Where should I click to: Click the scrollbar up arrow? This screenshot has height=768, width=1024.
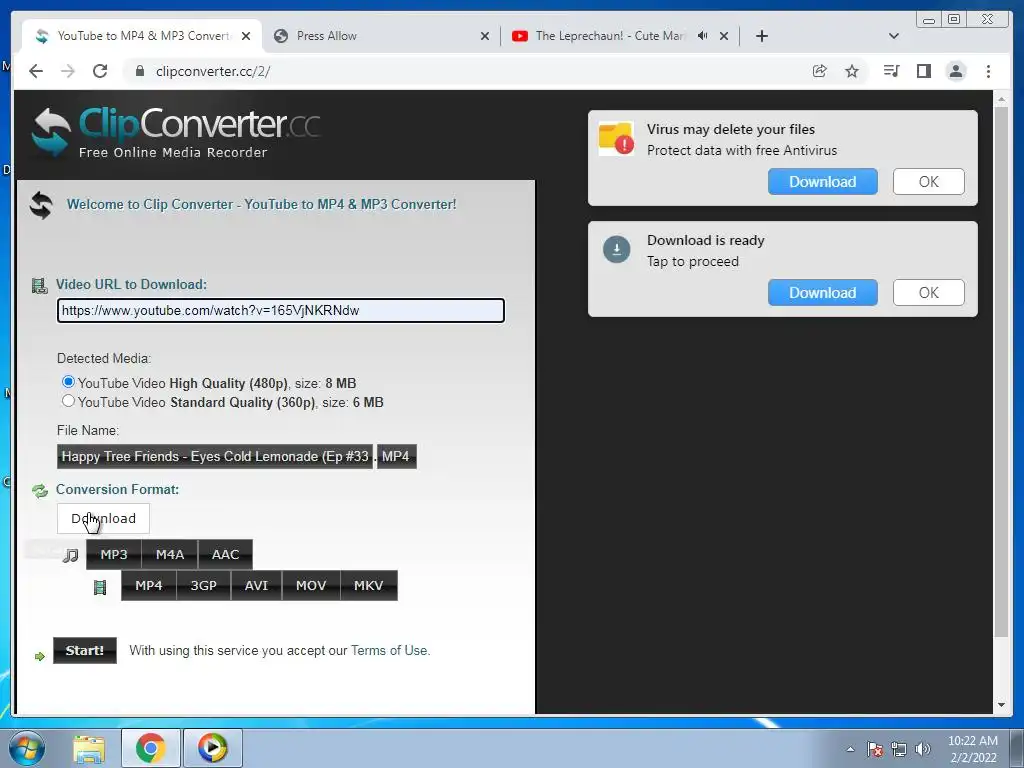[x=1001, y=99]
